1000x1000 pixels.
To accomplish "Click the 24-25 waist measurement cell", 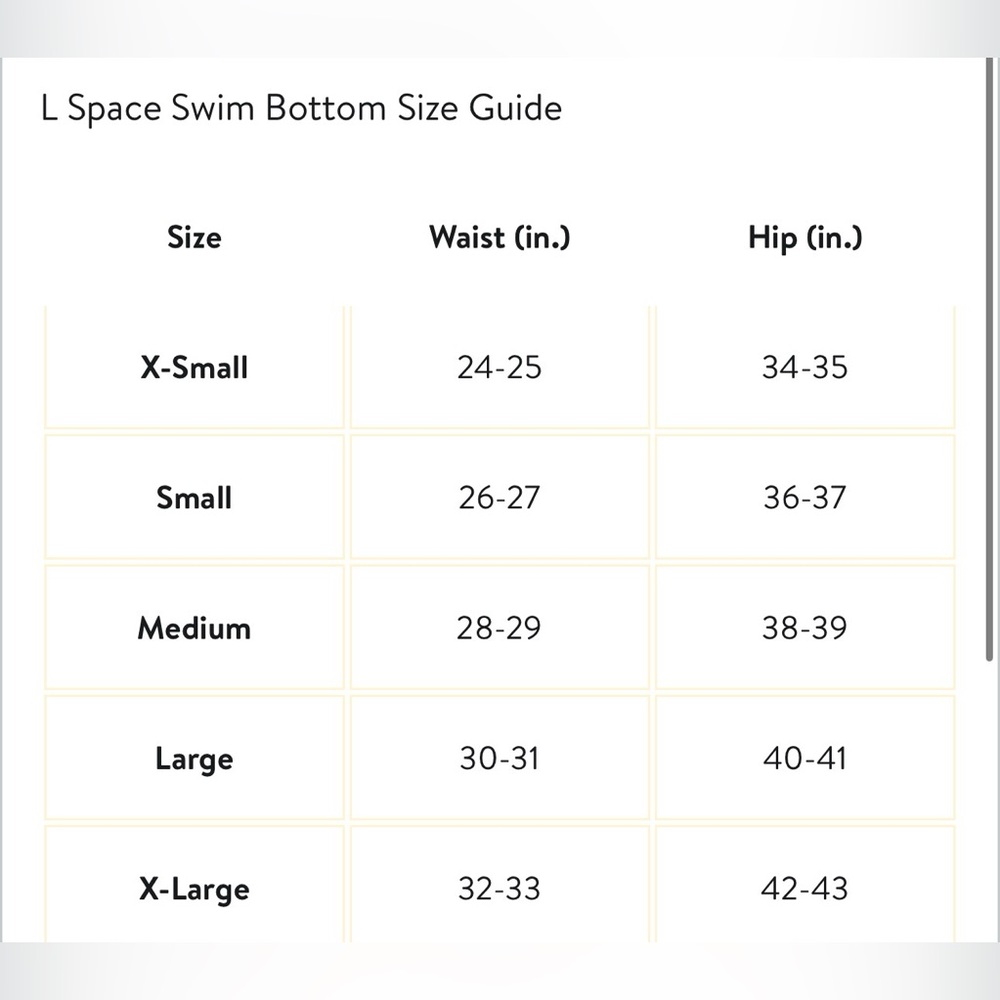I will [x=499, y=367].
